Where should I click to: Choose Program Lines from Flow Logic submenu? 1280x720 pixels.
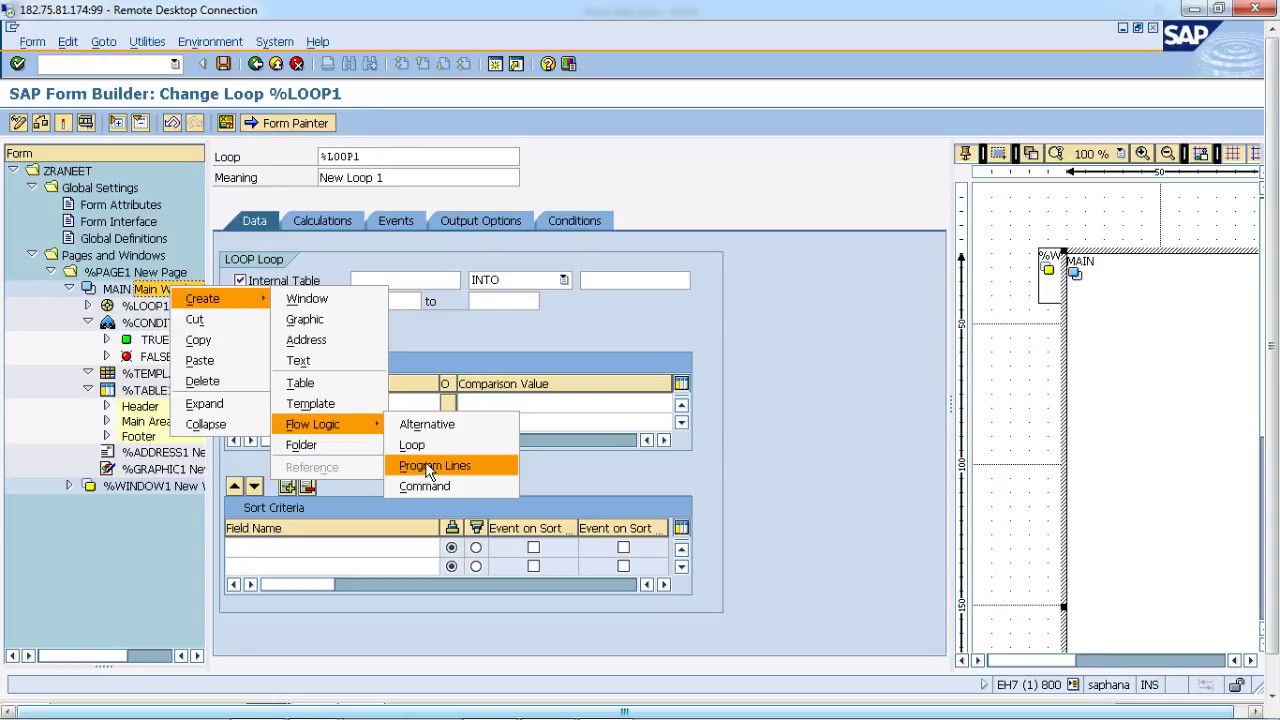pyautogui.click(x=451, y=466)
